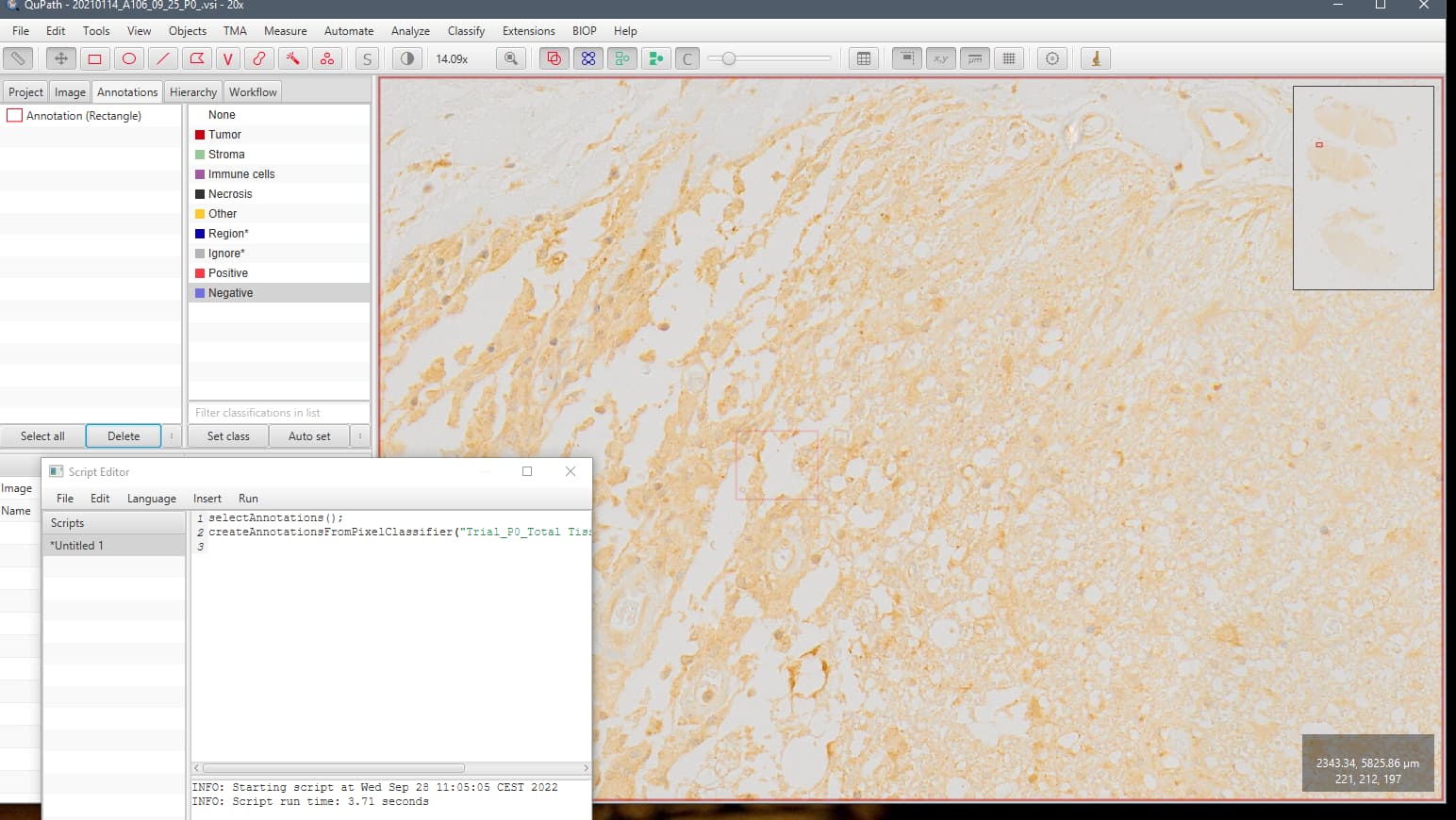Image resolution: width=1456 pixels, height=820 pixels.
Task: Toggle Selection mode with the S icon
Action: (x=366, y=57)
